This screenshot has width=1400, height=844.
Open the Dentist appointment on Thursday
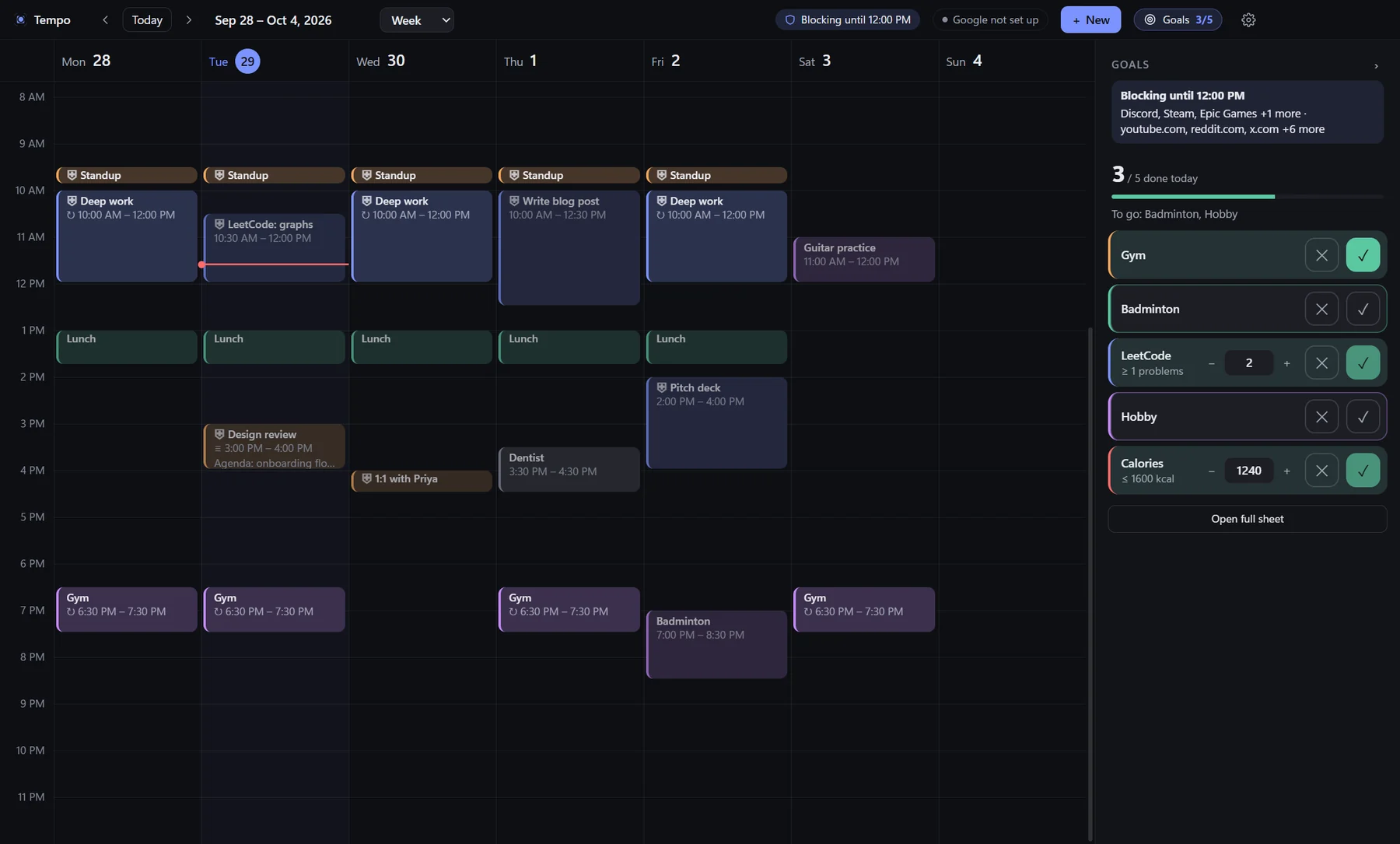pyautogui.click(x=569, y=469)
